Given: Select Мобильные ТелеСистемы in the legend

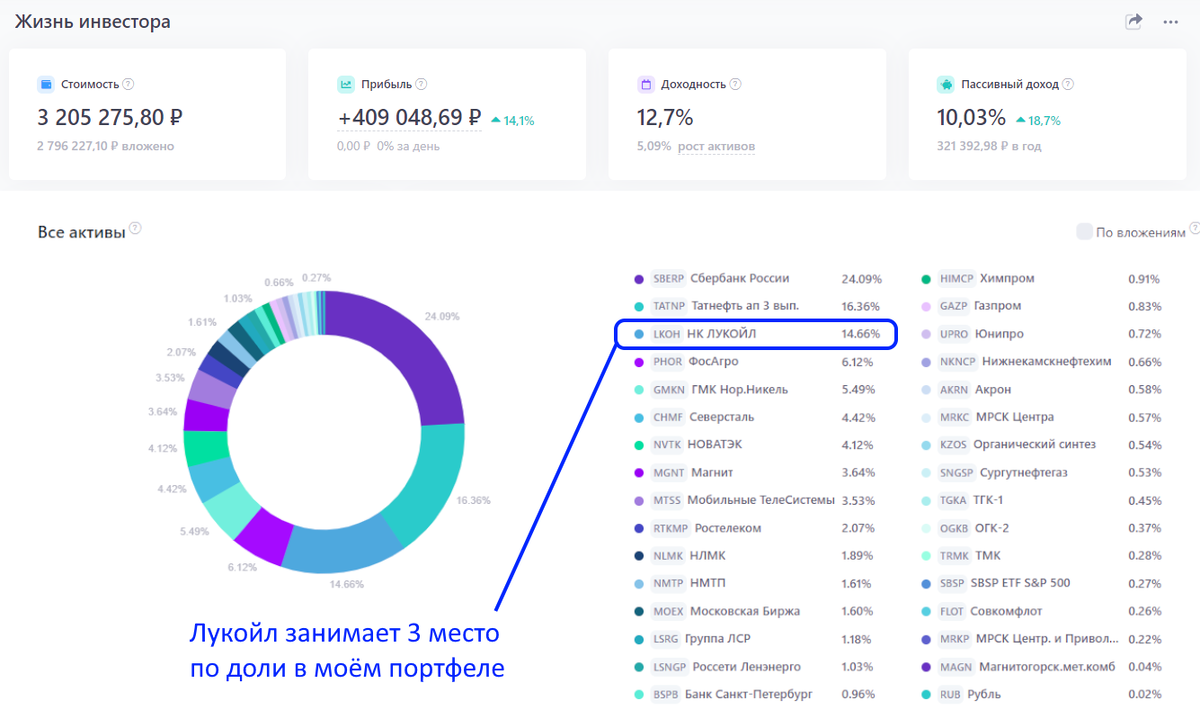Looking at the screenshot, I should (761, 500).
